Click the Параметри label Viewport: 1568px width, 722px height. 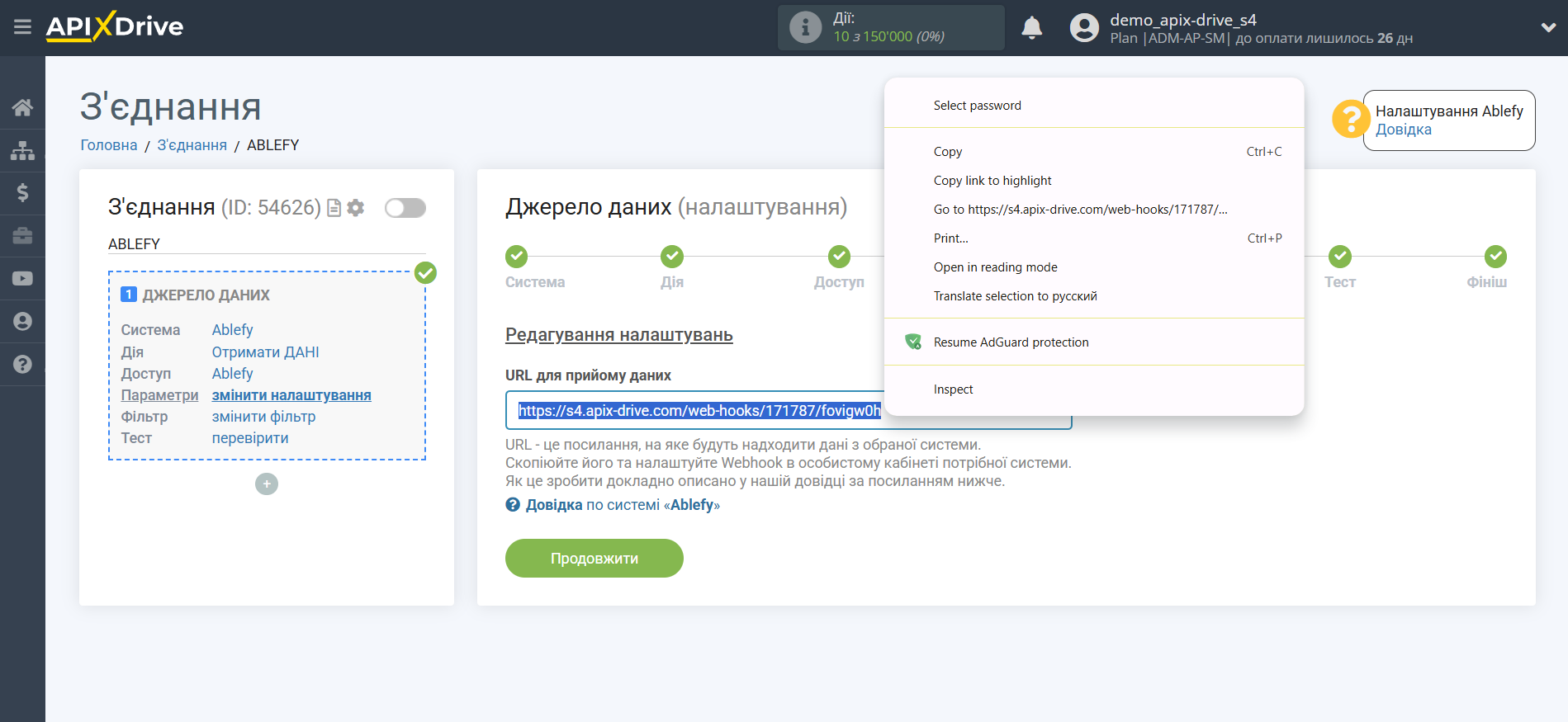(x=159, y=395)
